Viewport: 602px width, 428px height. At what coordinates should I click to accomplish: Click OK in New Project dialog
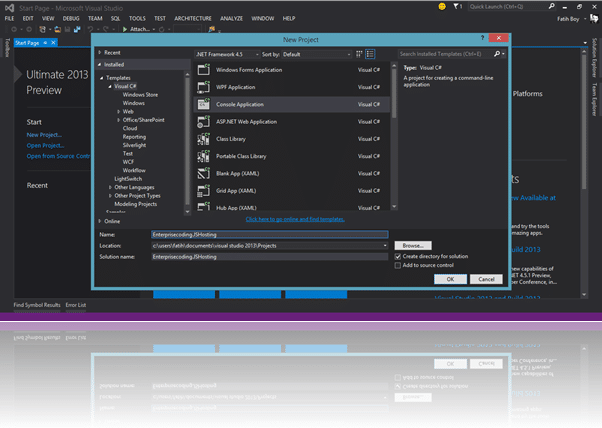[450, 279]
